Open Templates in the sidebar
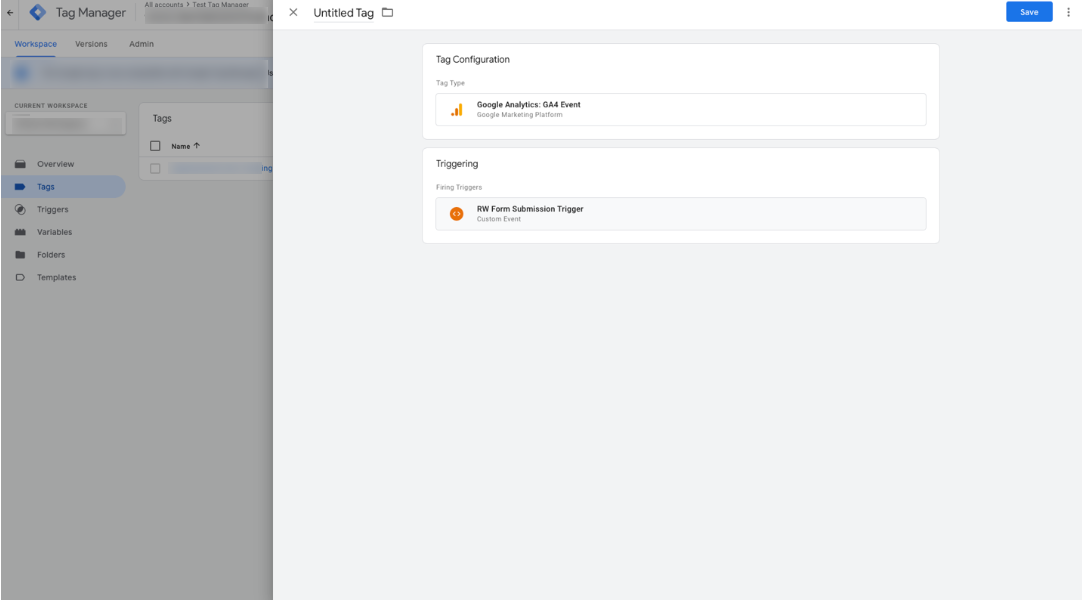 tap(56, 278)
